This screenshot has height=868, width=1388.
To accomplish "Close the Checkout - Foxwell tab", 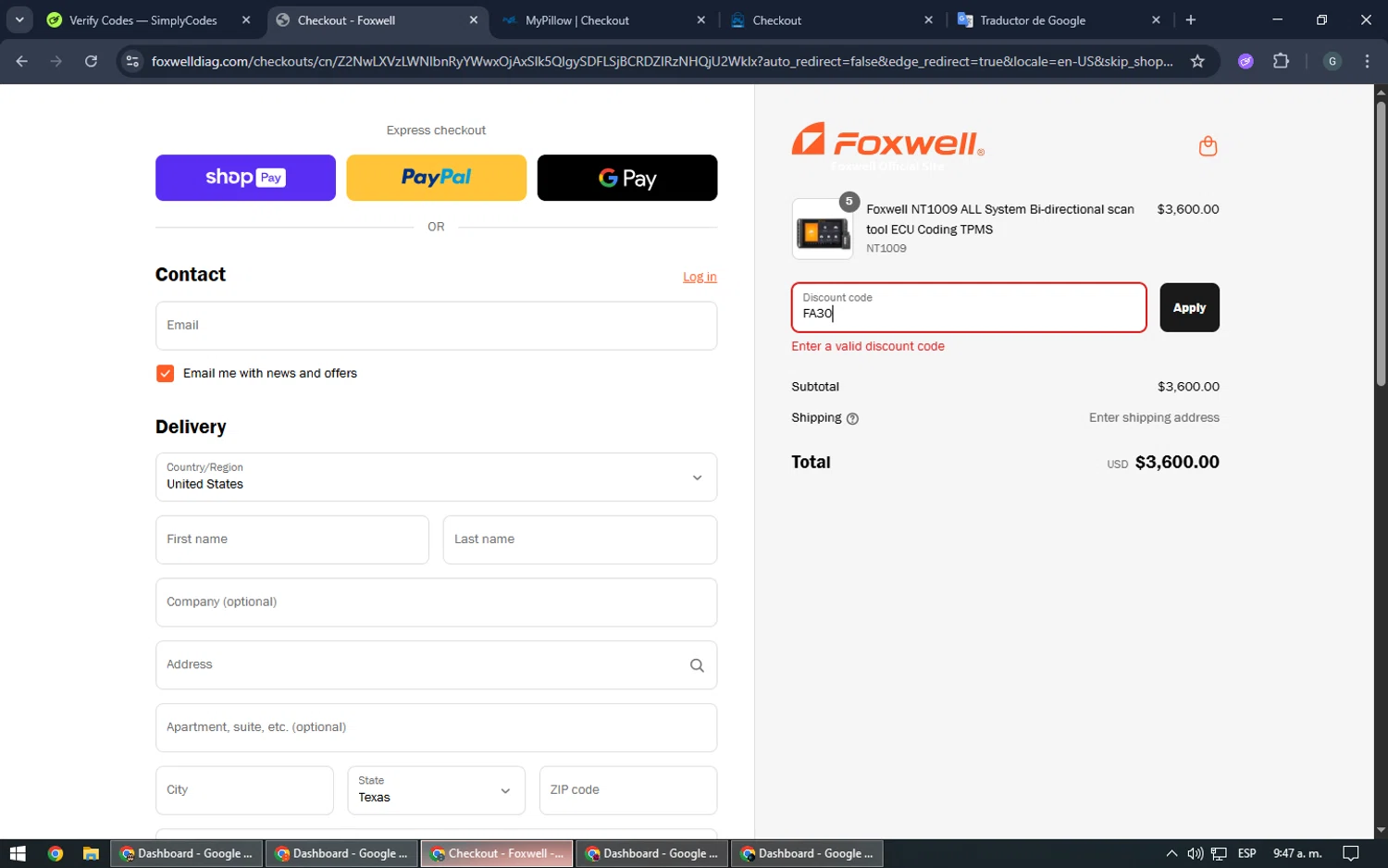I will click(x=474, y=20).
